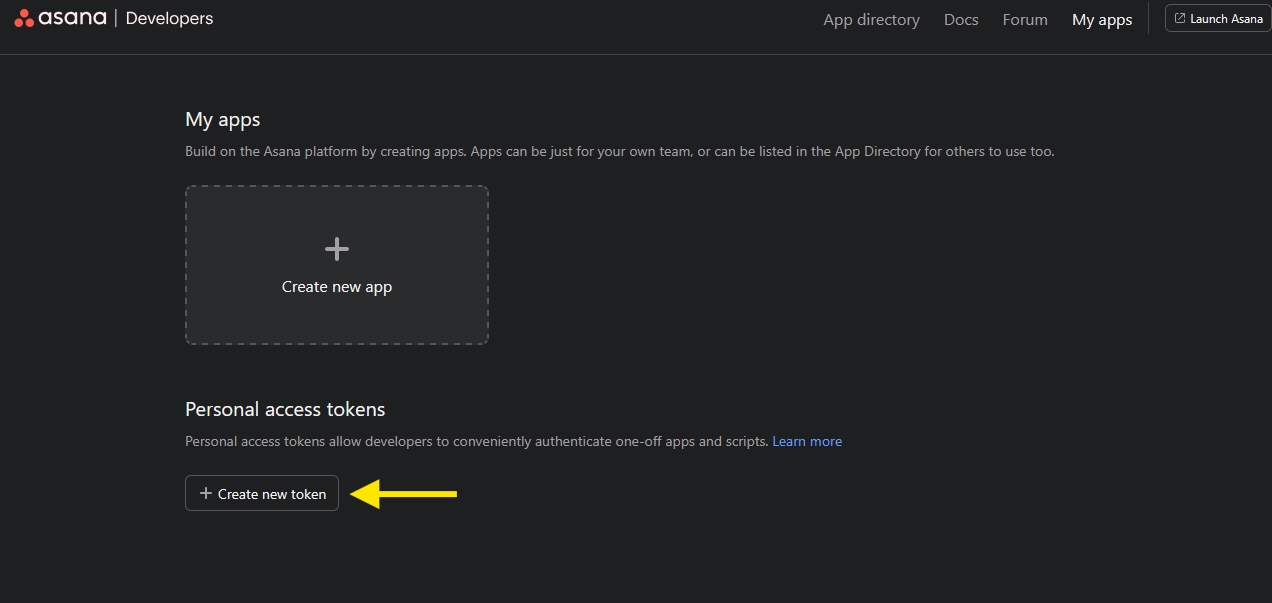The width and height of the screenshot is (1272, 603).
Task: Click the personal access tokens description text
Action: coord(477,441)
